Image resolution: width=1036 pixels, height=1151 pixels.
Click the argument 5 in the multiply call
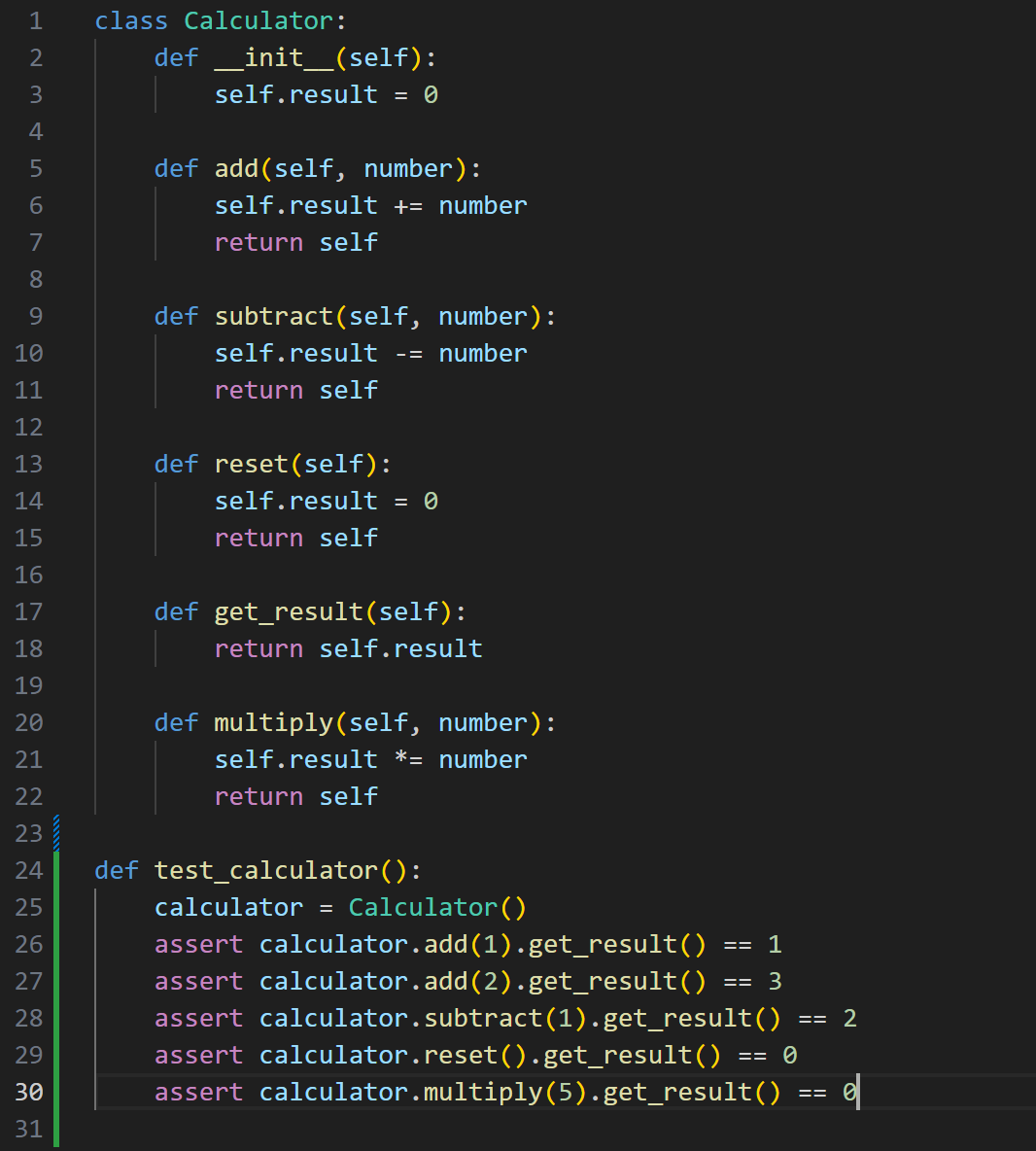[x=566, y=1092]
